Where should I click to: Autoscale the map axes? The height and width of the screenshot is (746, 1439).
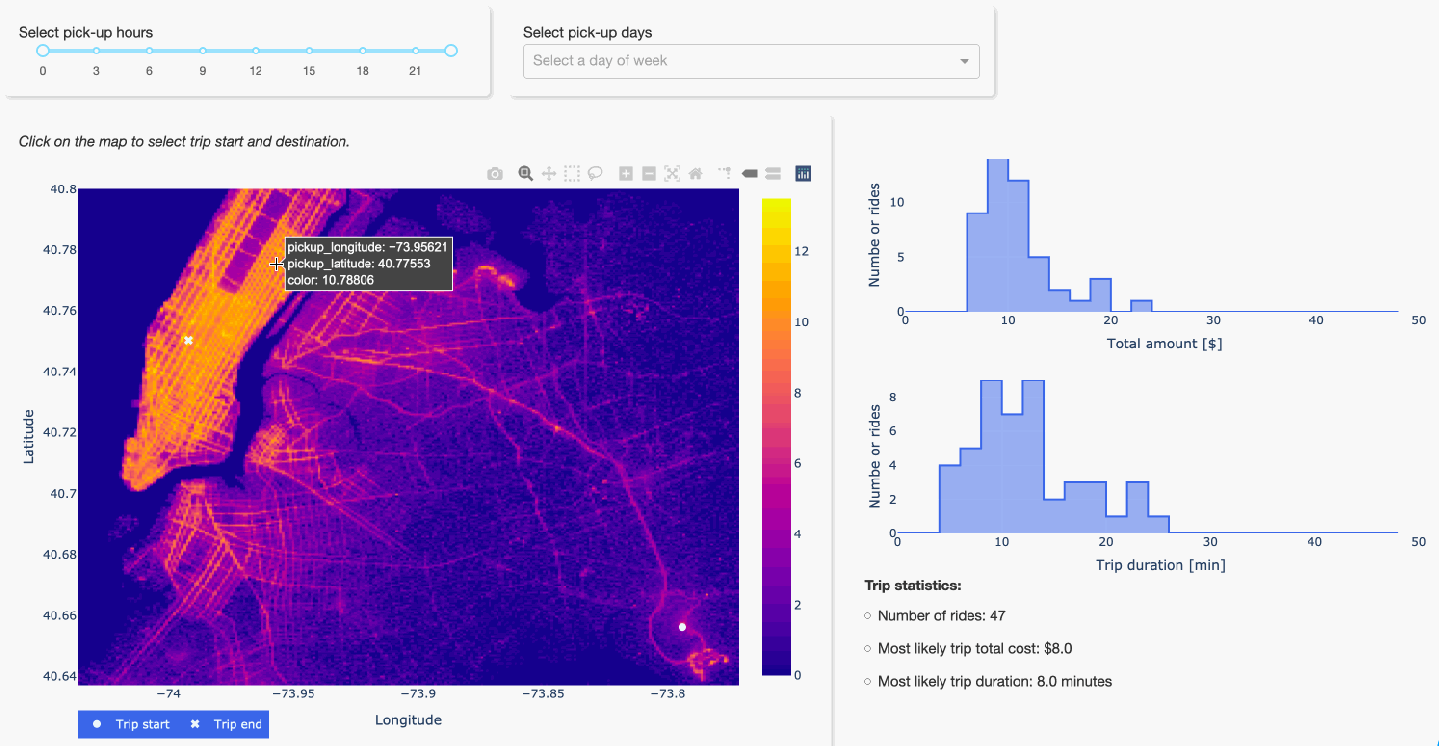(672, 174)
